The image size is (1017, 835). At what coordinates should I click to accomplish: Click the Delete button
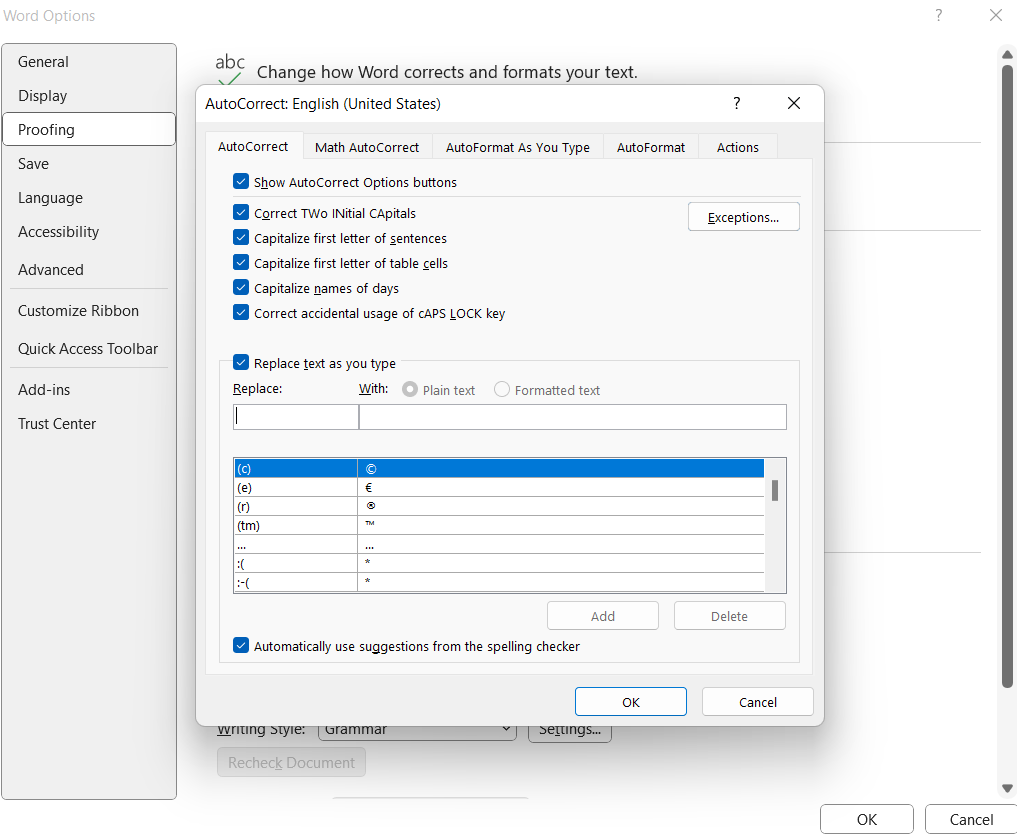729,616
